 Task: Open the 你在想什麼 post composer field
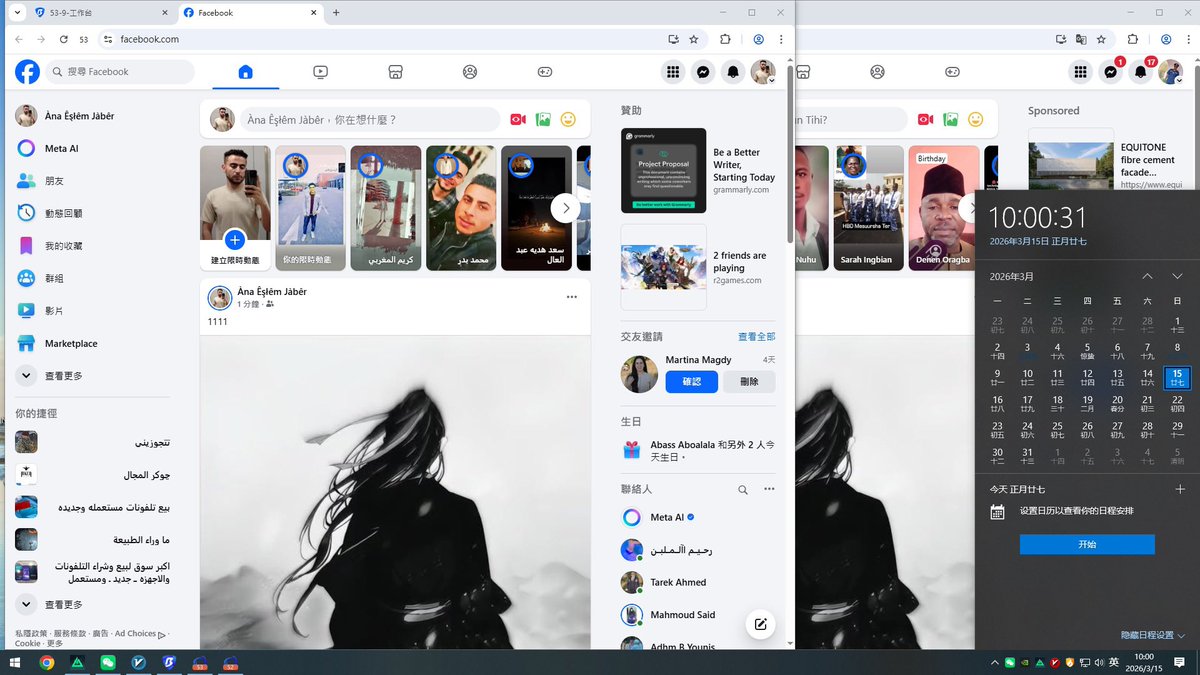(x=370, y=119)
